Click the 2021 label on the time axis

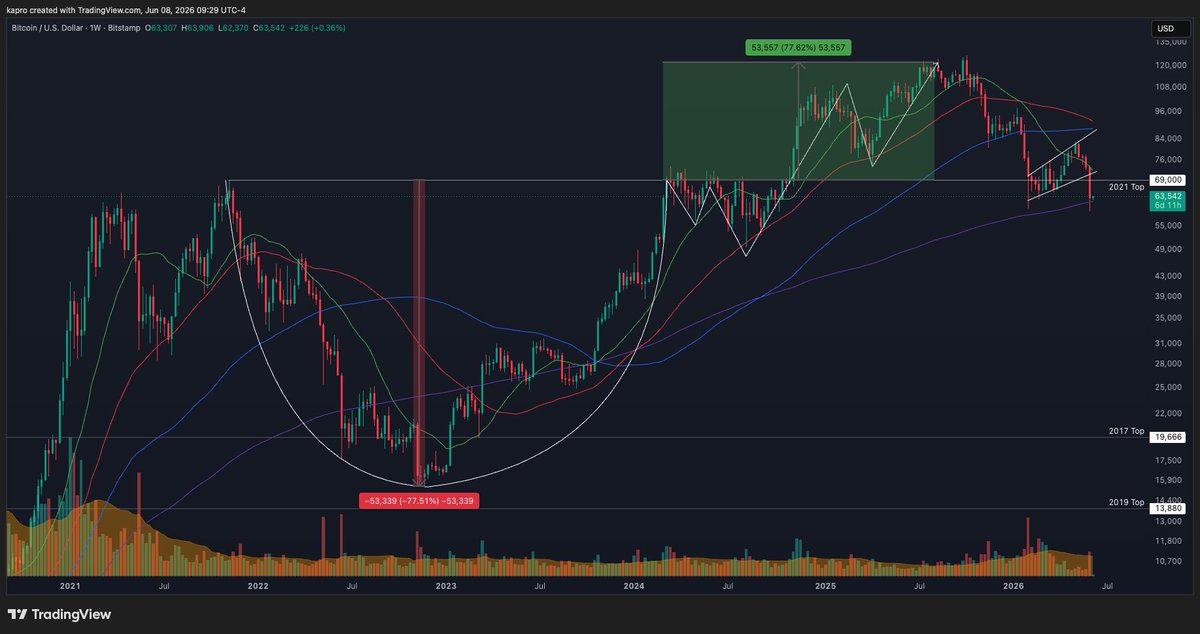[70, 586]
